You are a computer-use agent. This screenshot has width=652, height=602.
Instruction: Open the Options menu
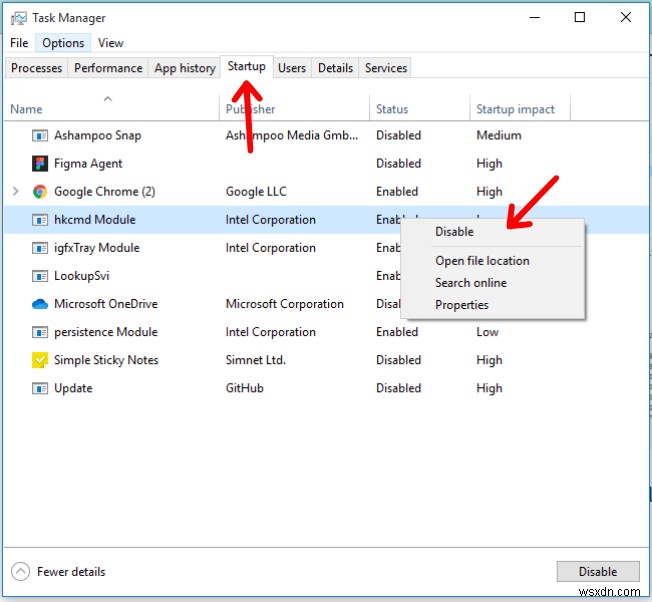pos(63,43)
